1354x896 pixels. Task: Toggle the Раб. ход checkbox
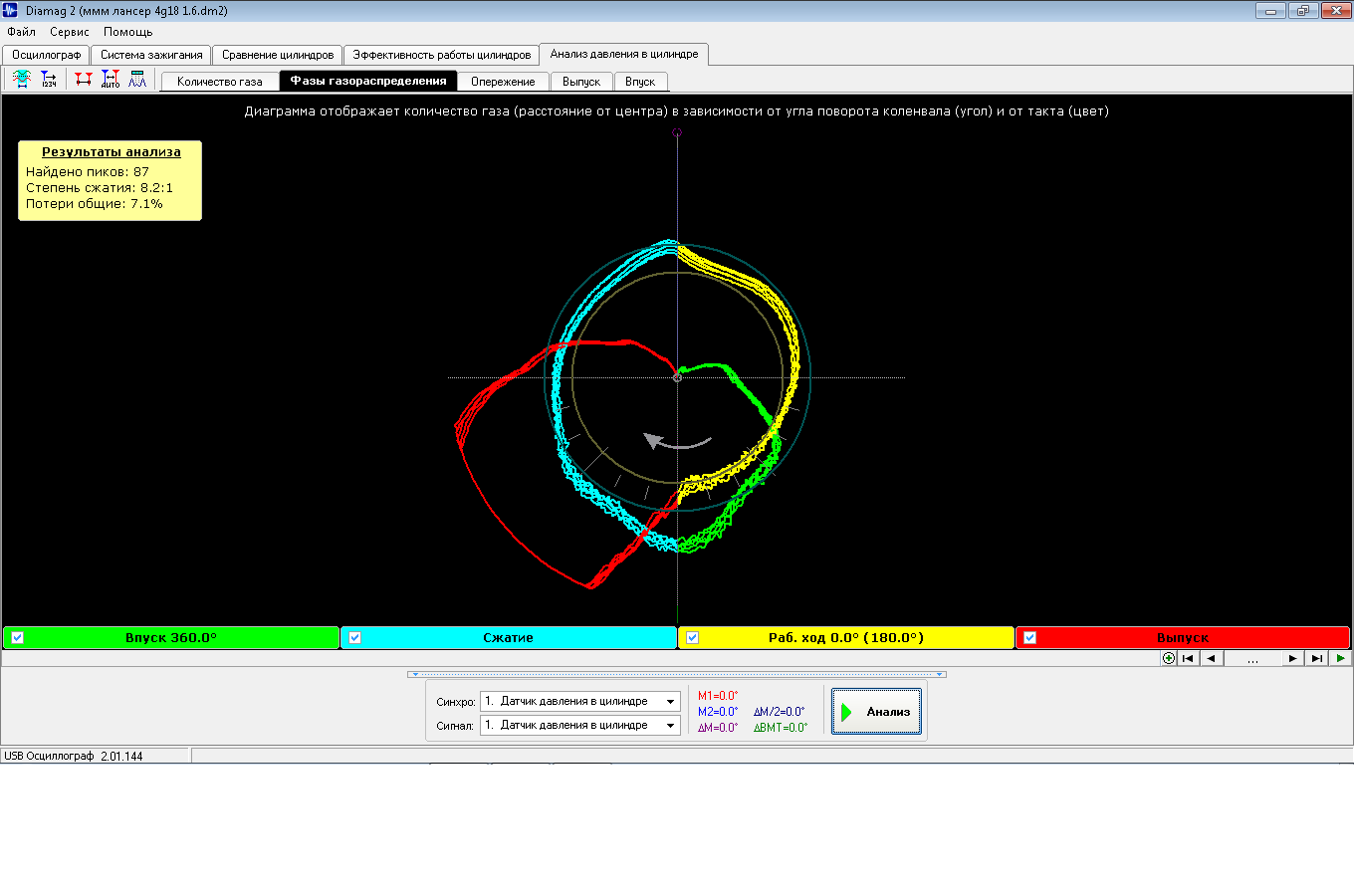pyautogui.click(x=692, y=638)
